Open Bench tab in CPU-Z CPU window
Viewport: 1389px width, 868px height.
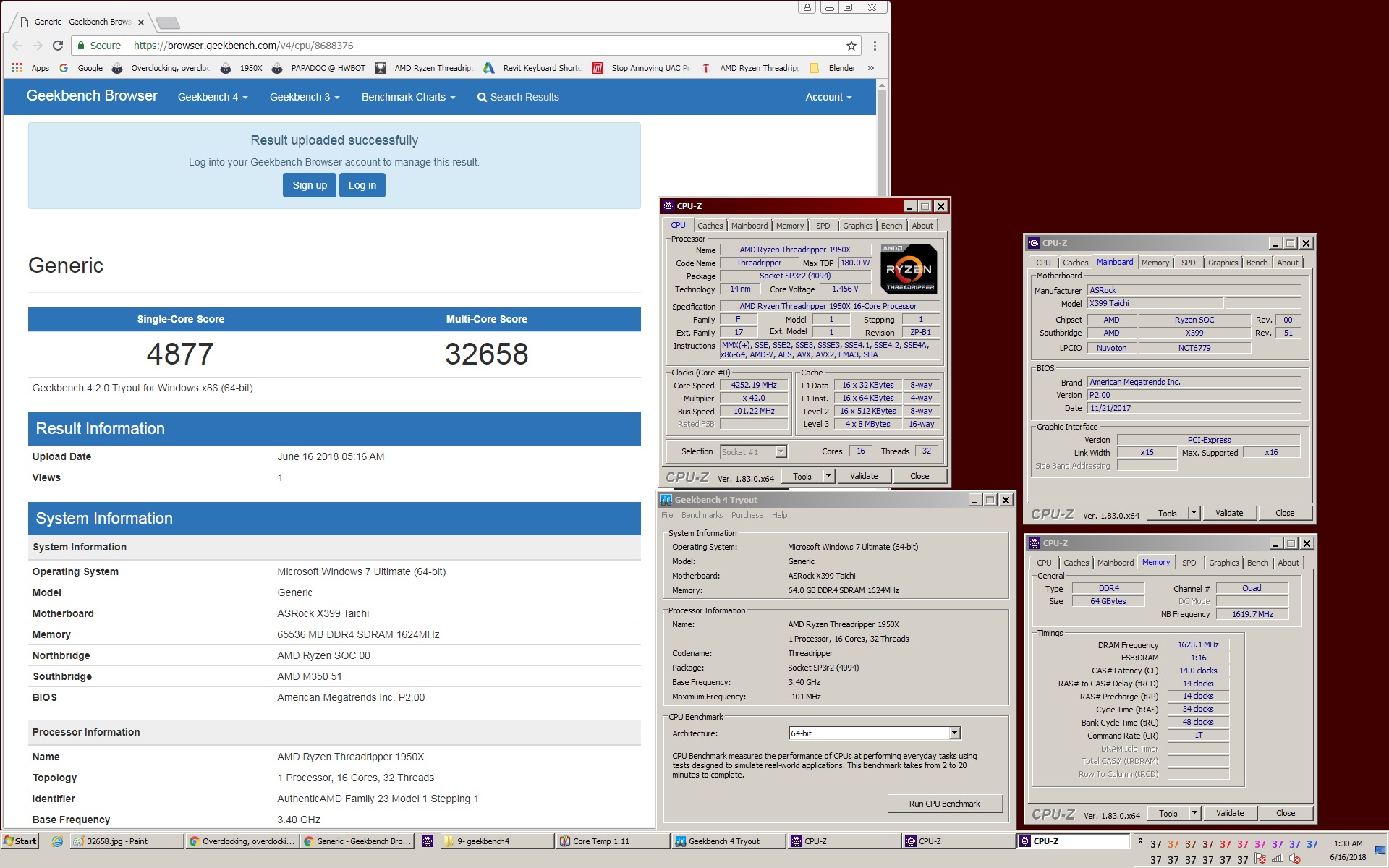[891, 226]
